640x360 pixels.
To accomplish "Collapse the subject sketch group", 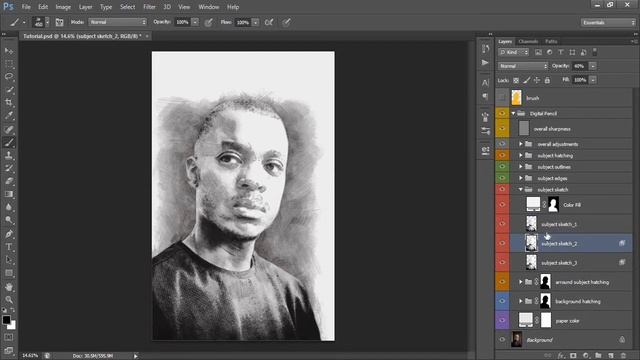I will [x=521, y=189].
